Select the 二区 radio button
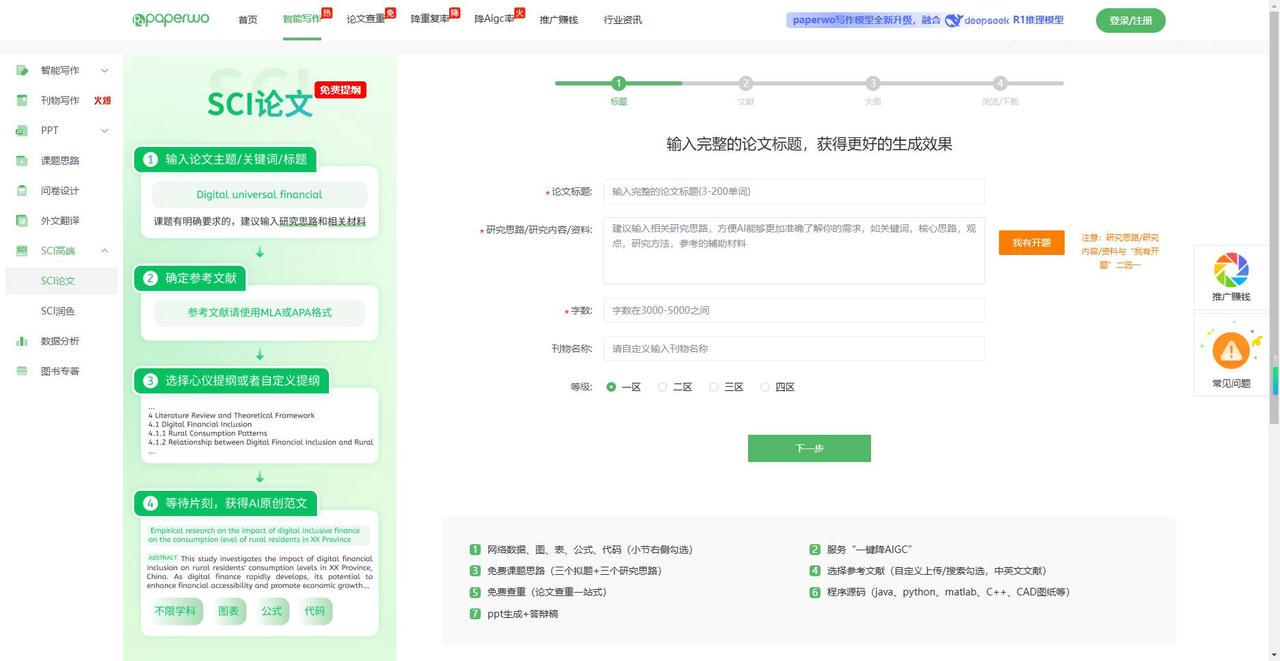 [x=662, y=387]
